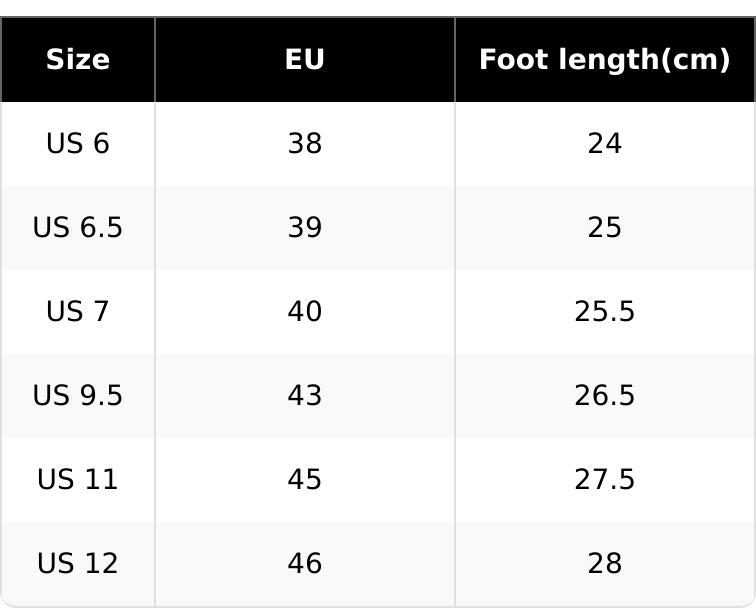Select foot length 27.5 cell
756x608 pixels.
604,480
